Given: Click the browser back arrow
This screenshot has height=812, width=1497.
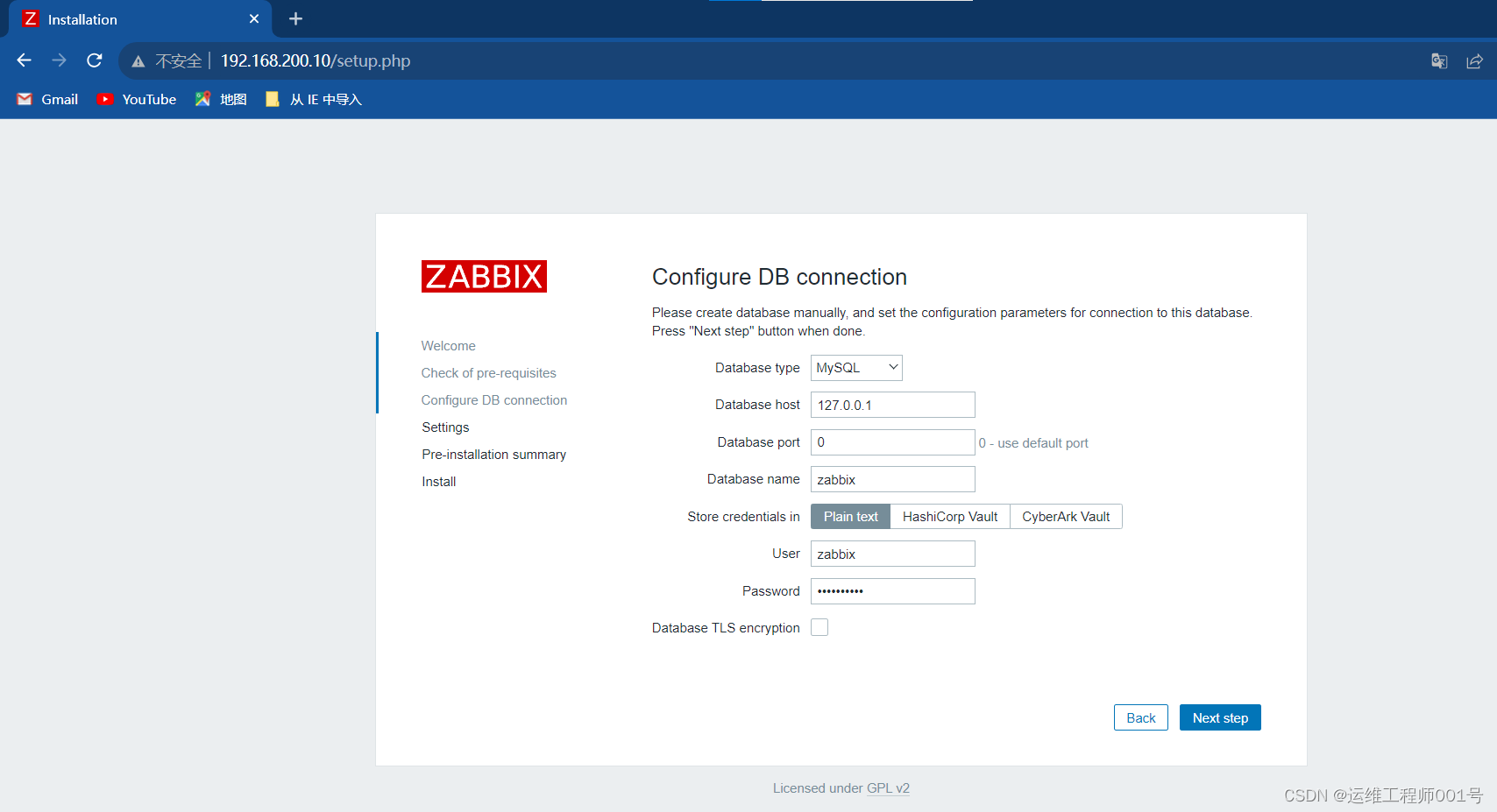Looking at the screenshot, I should 25,60.
